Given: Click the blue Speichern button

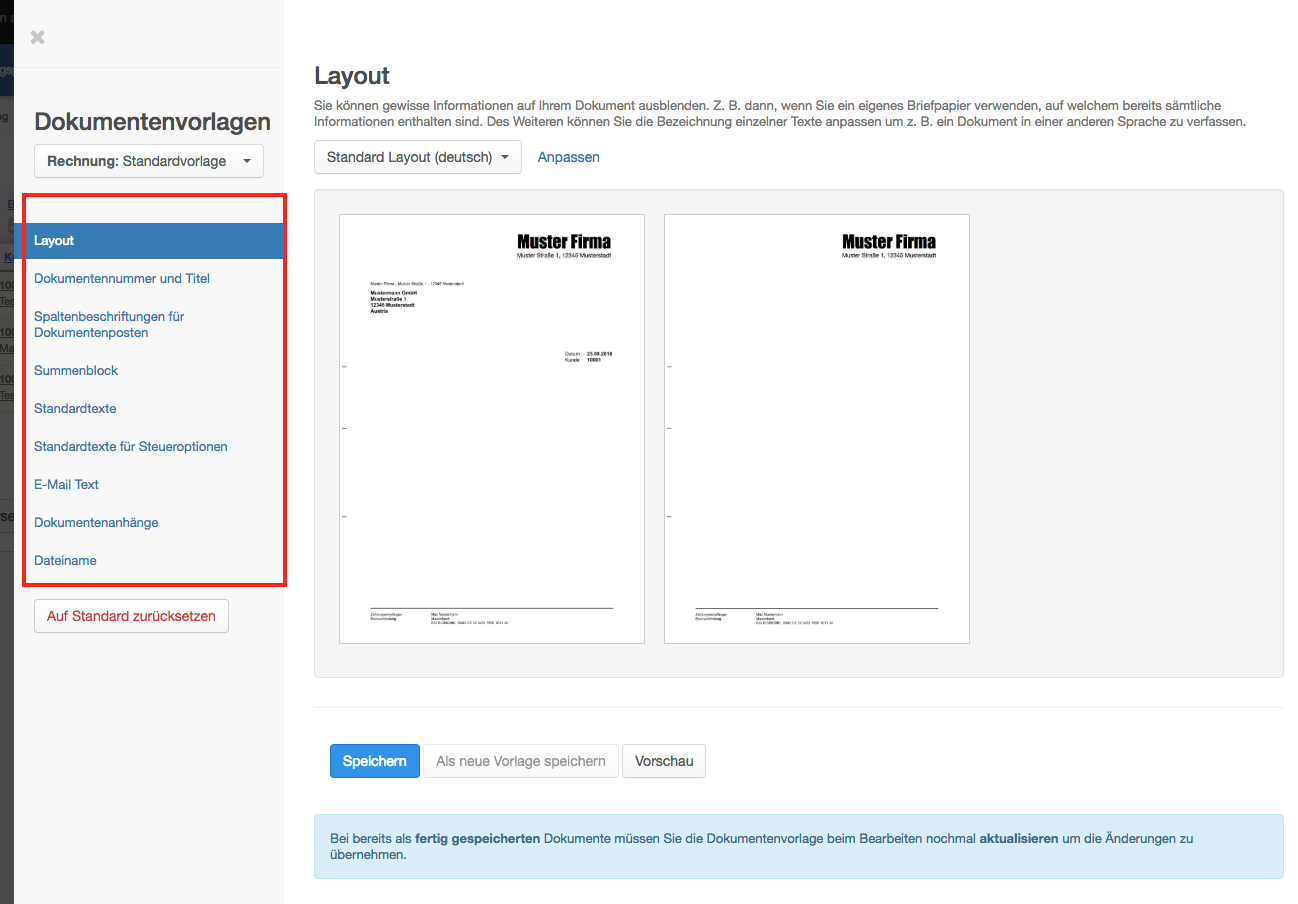Looking at the screenshot, I should (374, 761).
